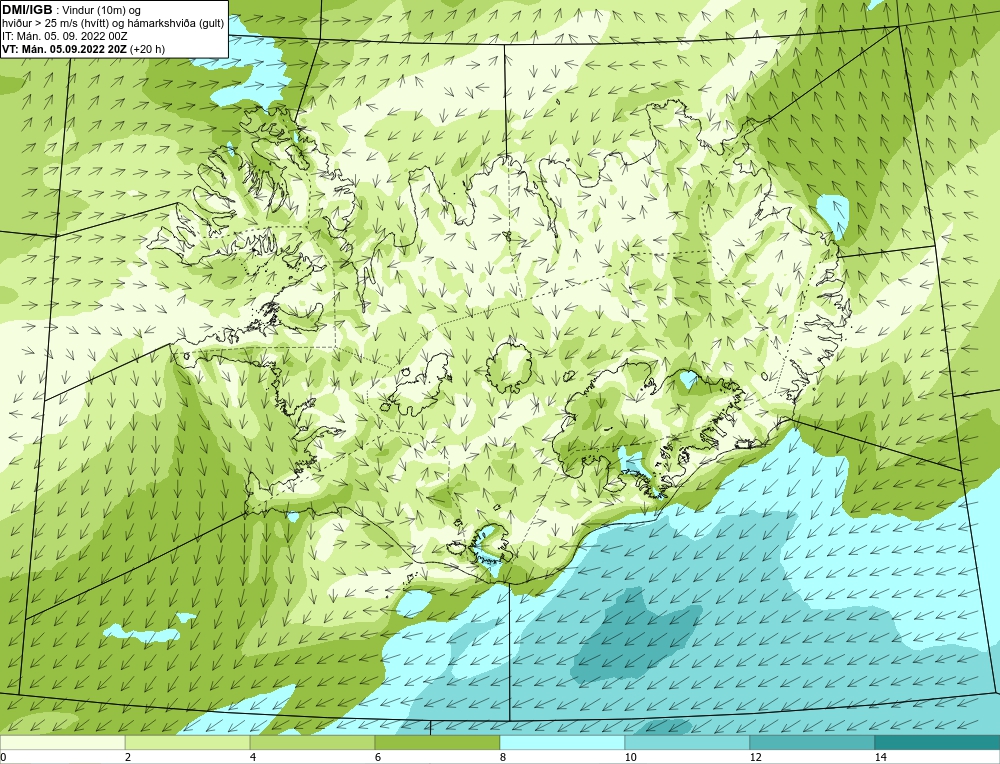Click legend scale label '2'

click(x=128, y=757)
